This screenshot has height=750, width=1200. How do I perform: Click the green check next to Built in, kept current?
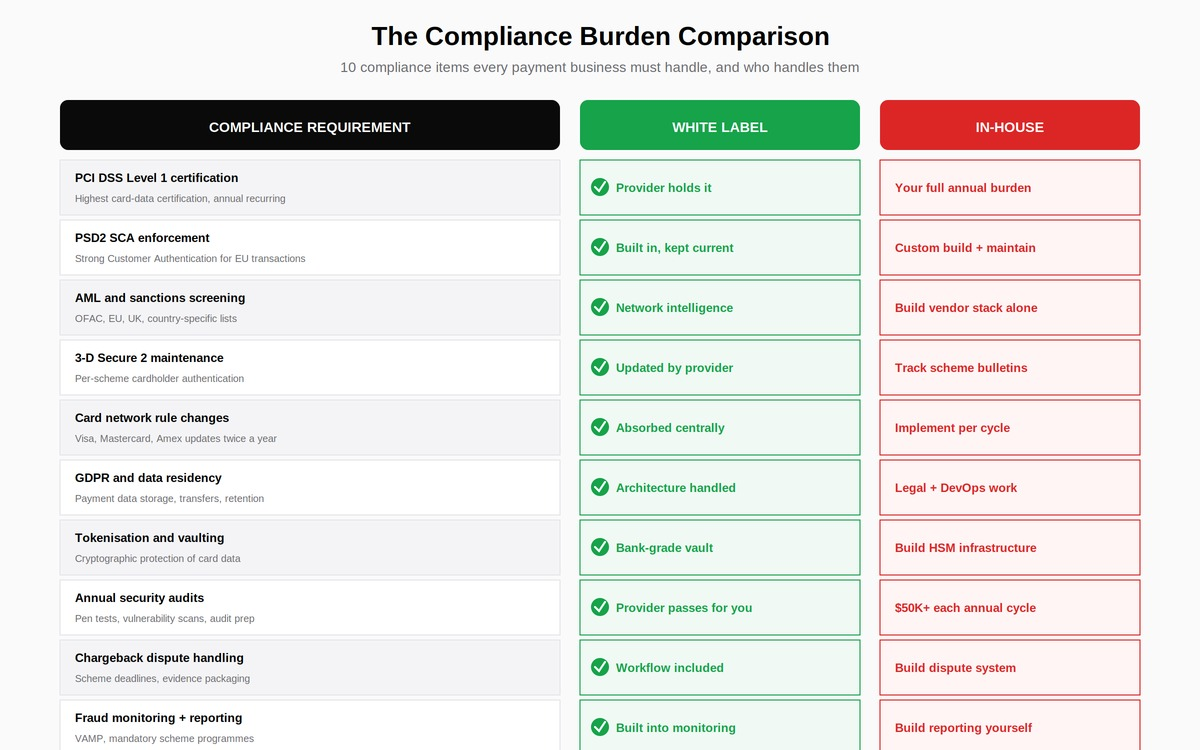click(x=600, y=247)
